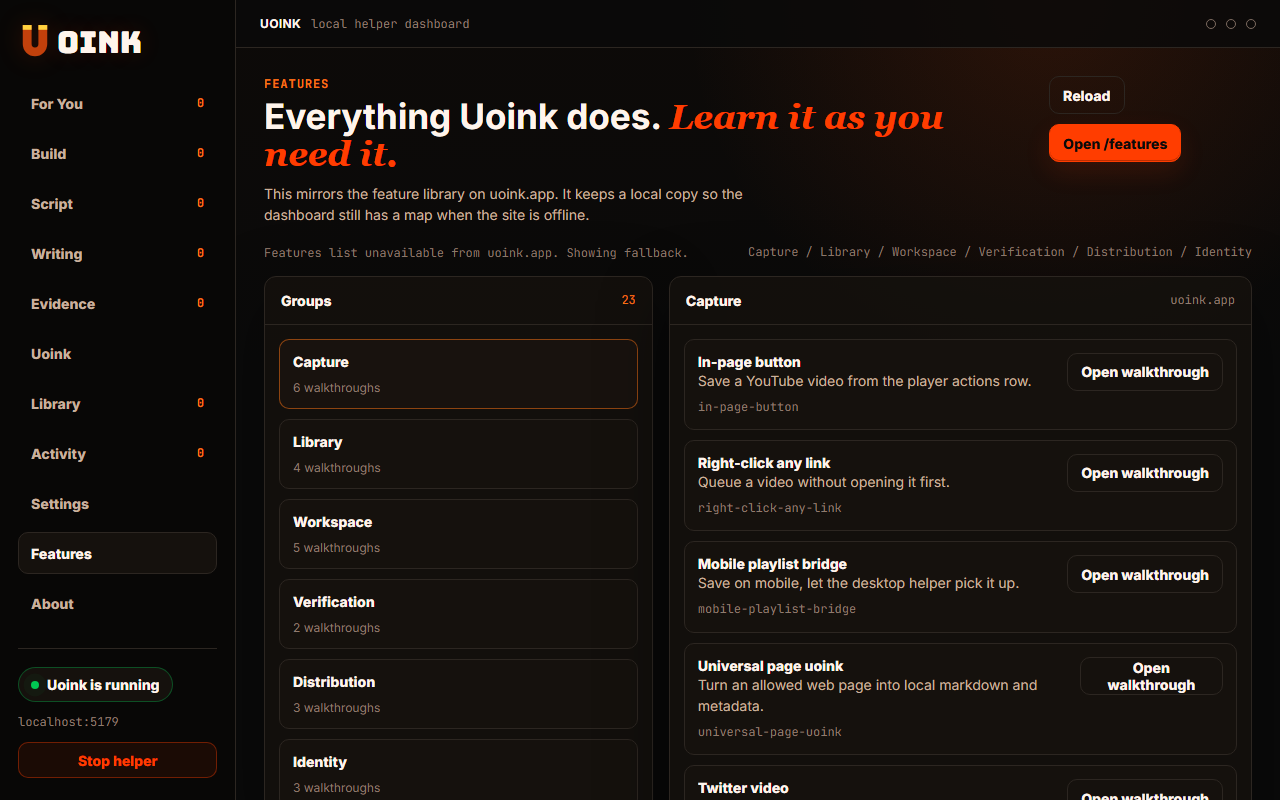Click the 'in-page-button' slug text
Viewport: 1280px width, 800px height.
[x=748, y=407]
